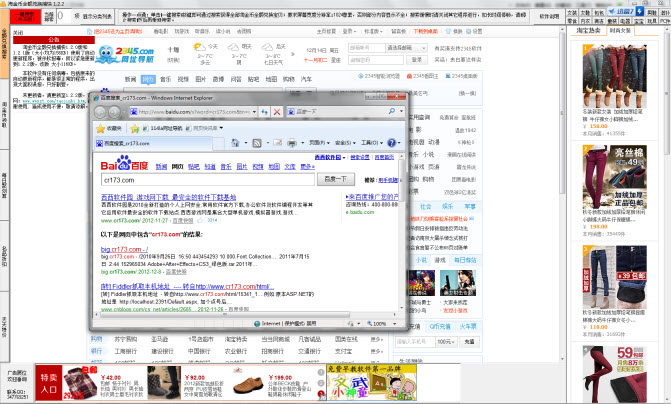The height and width of the screenshot is (404, 671).
Task: Click the 百度一下 search button
Action: tap(336, 179)
